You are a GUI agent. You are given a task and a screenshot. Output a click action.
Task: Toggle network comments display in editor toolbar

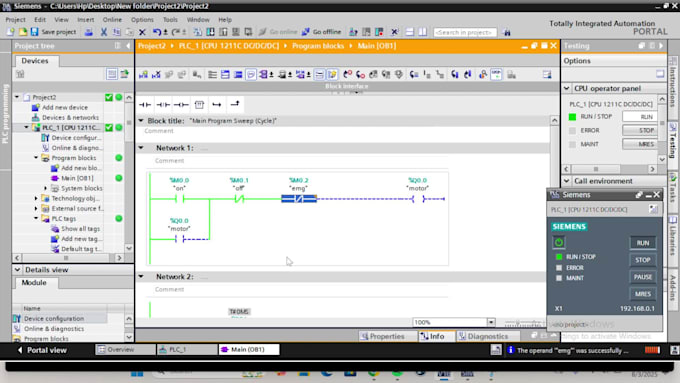click(319, 75)
